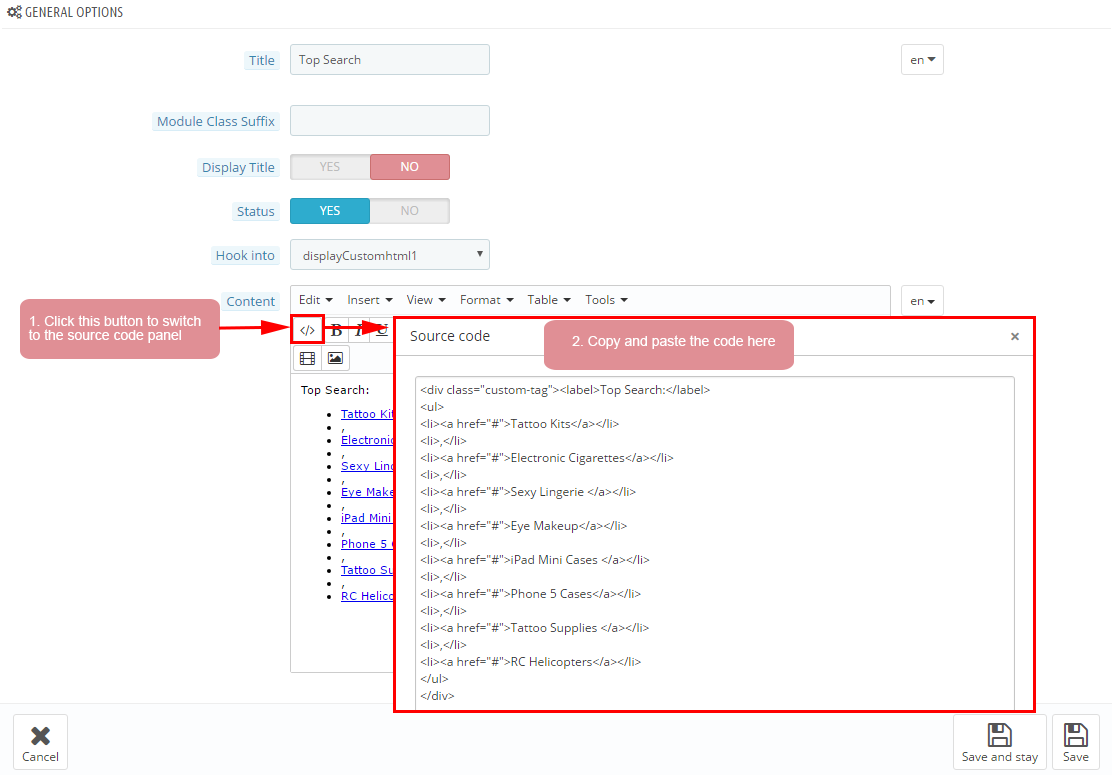Click the Cancel X icon button

click(40, 742)
